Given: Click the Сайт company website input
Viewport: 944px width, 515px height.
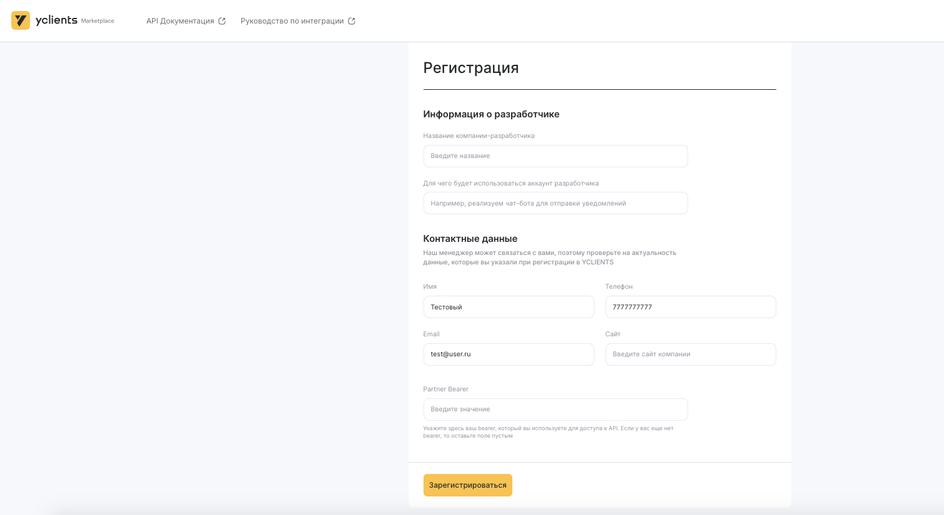Looking at the screenshot, I should click(690, 354).
